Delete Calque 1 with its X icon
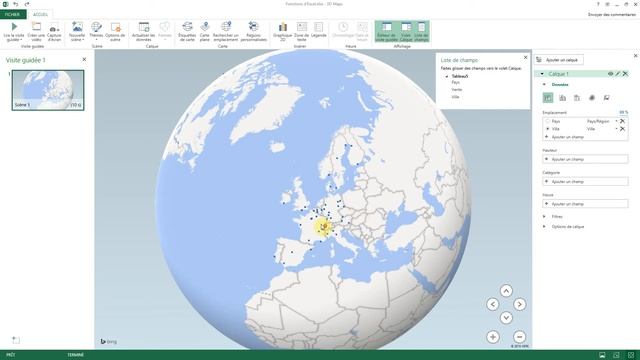640x360 pixels. click(625, 74)
